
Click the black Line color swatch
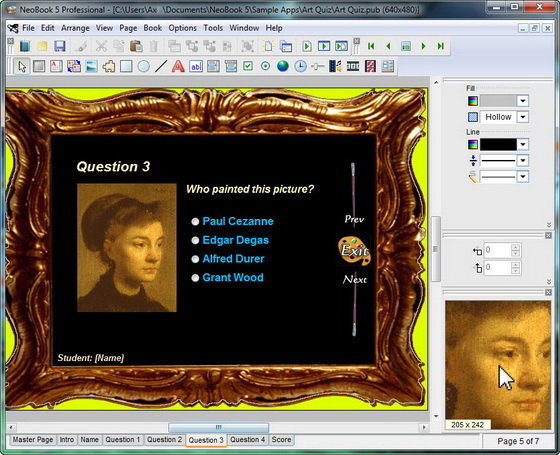[498, 145]
